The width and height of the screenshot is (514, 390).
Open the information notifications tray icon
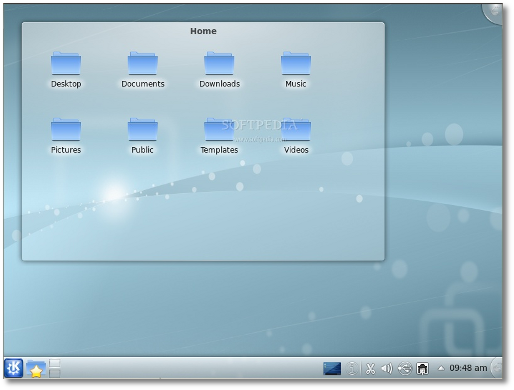tap(352, 369)
